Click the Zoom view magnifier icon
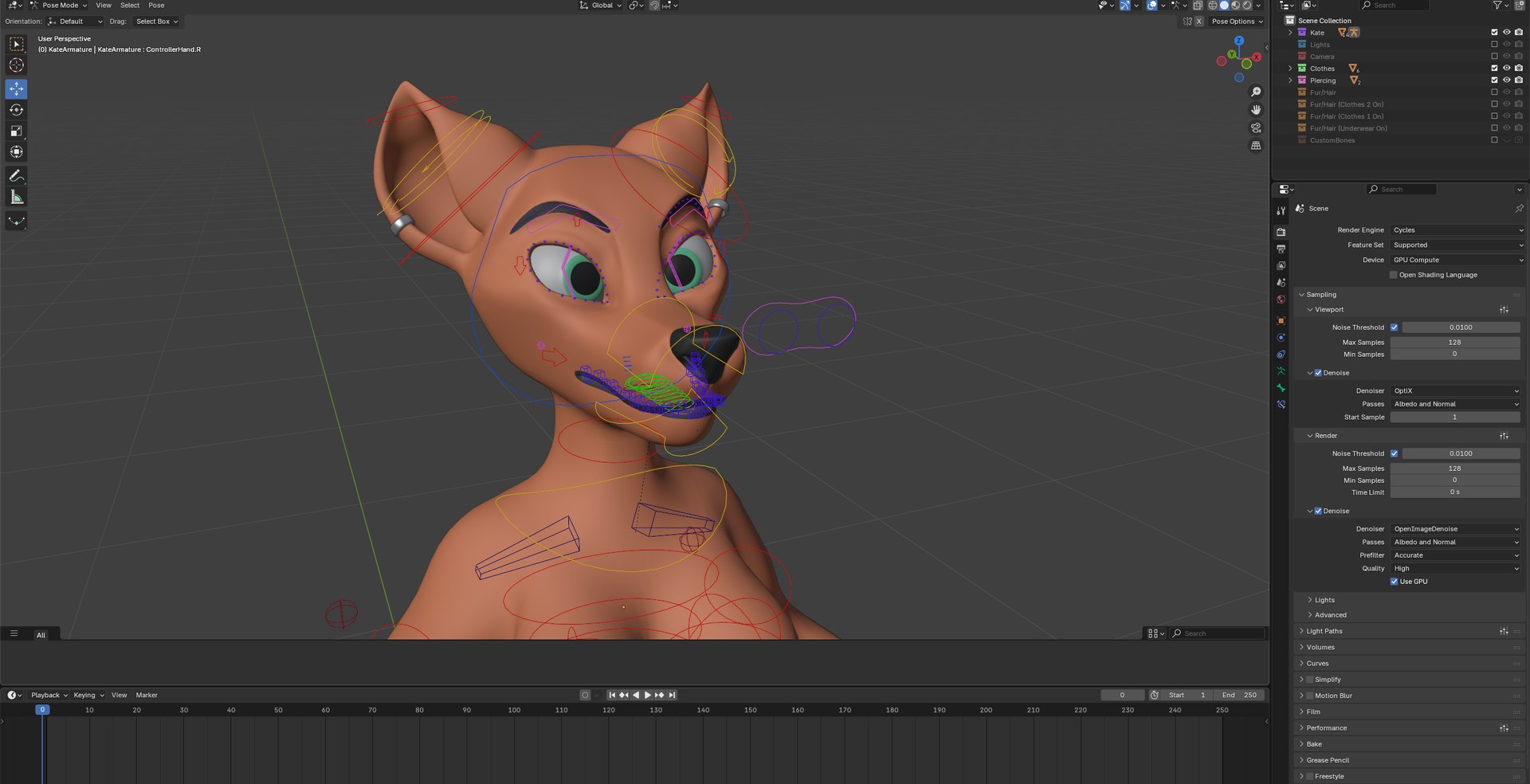This screenshot has height=784, width=1530. [x=1256, y=92]
